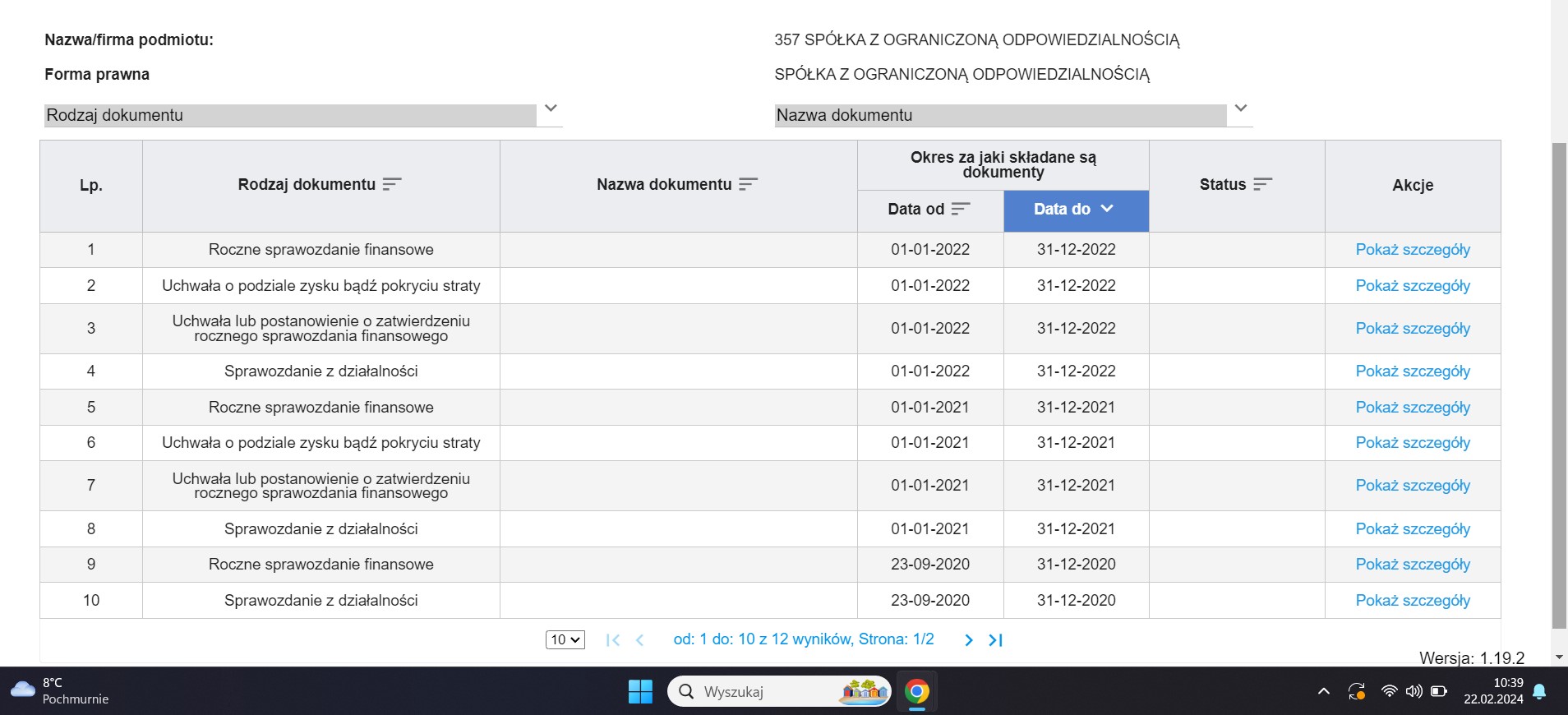Open Google Chrome from taskbar
The height and width of the screenshot is (715, 1568).
point(916,692)
